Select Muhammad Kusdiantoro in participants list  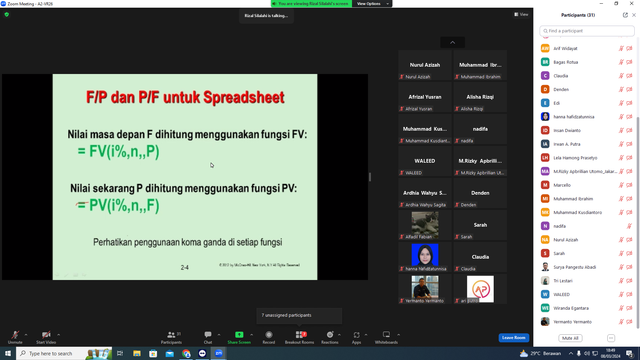[x=587, y=213]
